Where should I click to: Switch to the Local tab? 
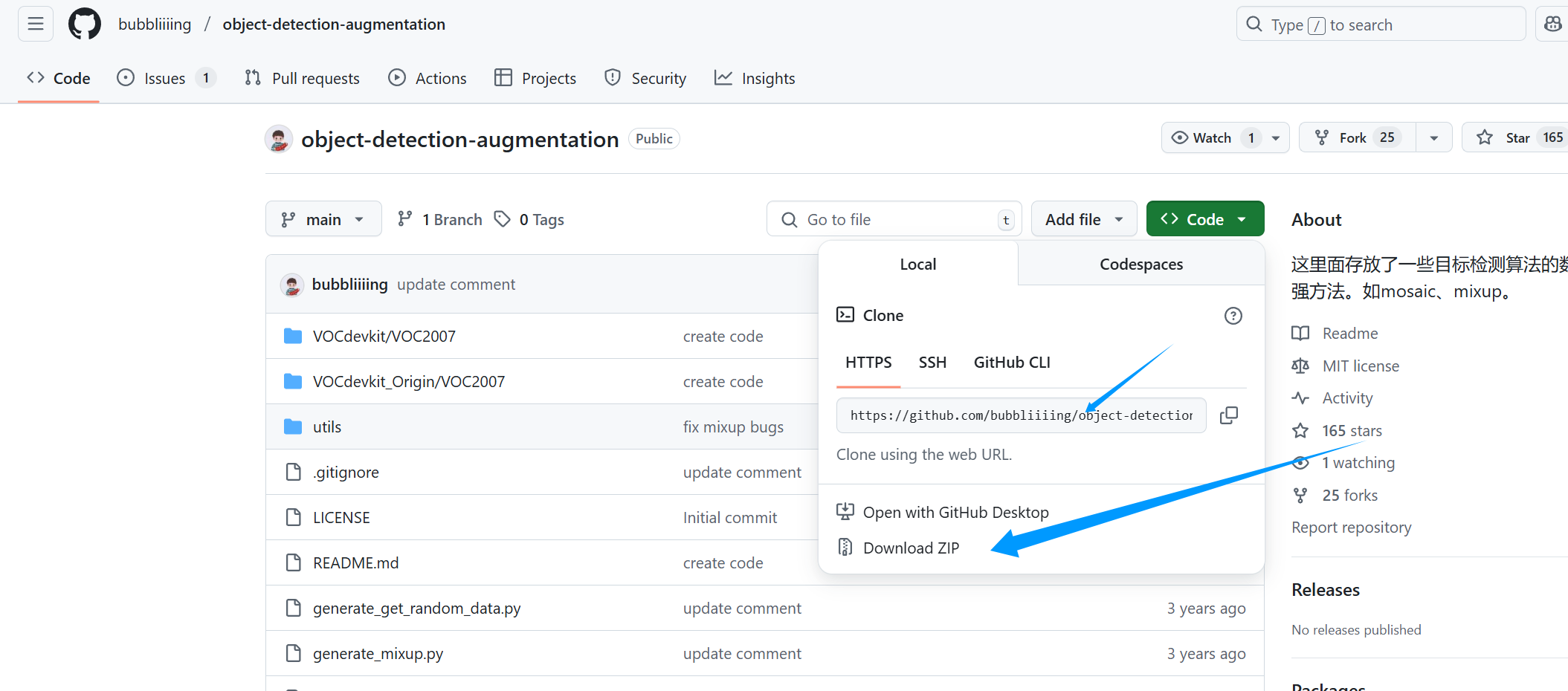[x=918, y=265]
